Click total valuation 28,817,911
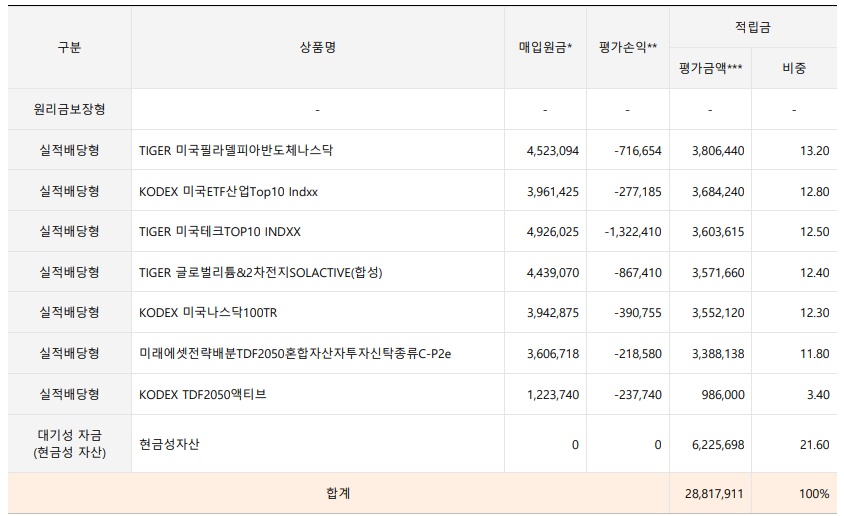844x516 pixels. (714, 493)
